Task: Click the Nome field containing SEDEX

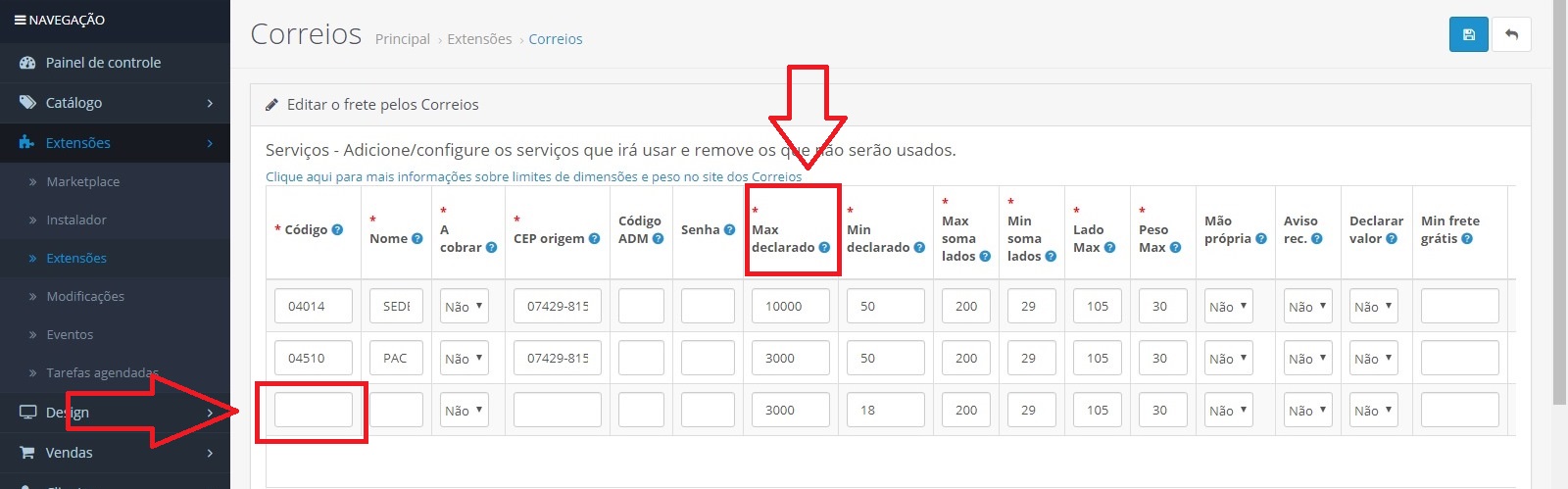Action: pyautogui.click(x=396, y=306)
